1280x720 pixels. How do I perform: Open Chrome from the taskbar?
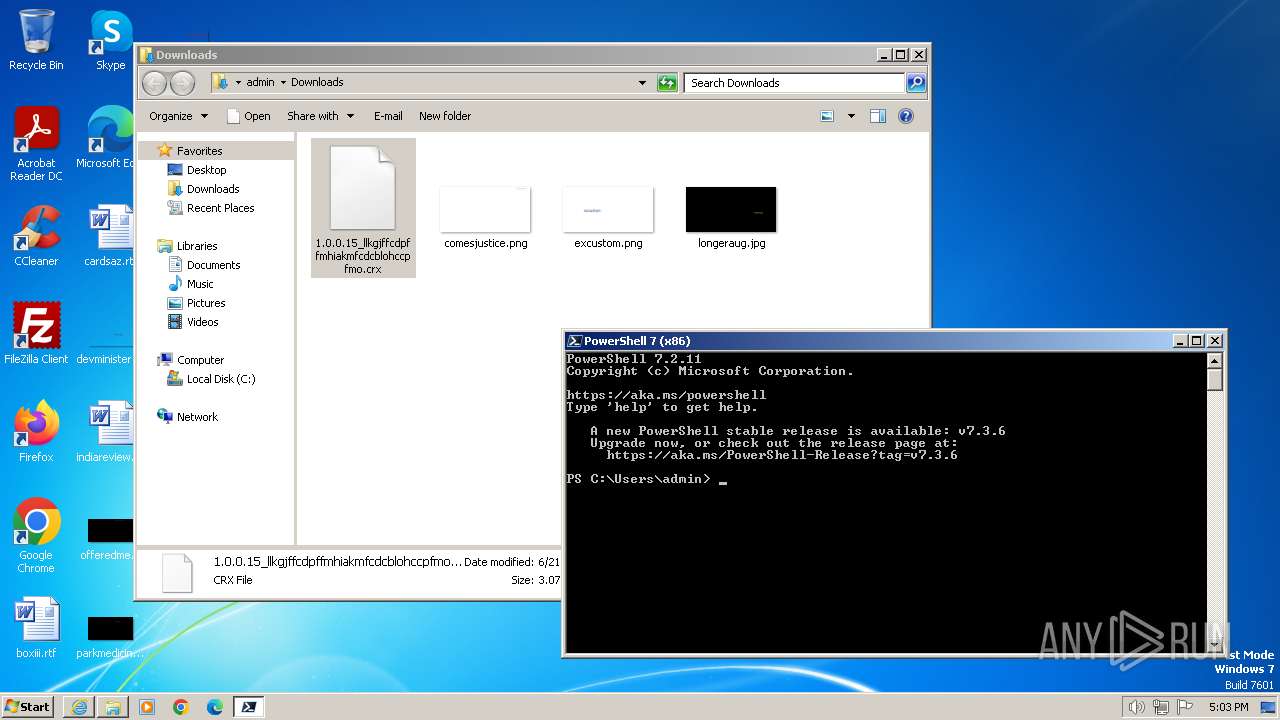pos(181,707)
